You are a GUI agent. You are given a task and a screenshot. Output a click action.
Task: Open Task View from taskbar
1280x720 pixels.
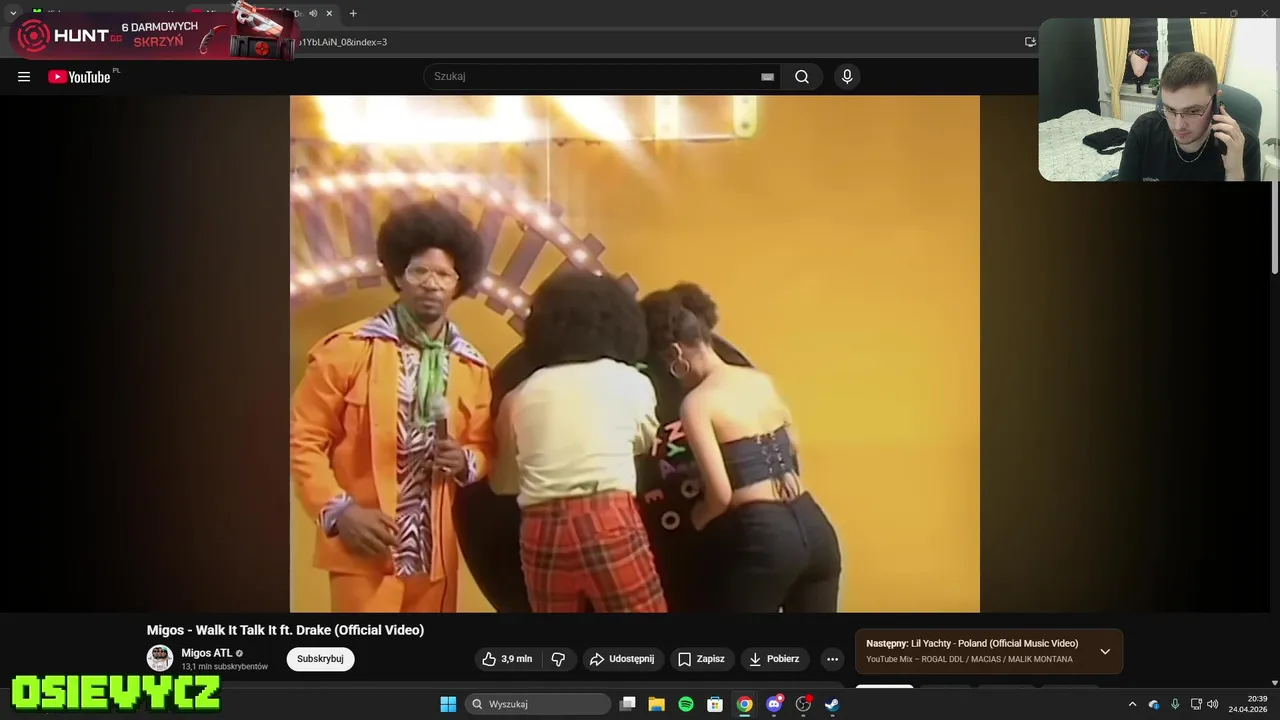pos(627,704)
